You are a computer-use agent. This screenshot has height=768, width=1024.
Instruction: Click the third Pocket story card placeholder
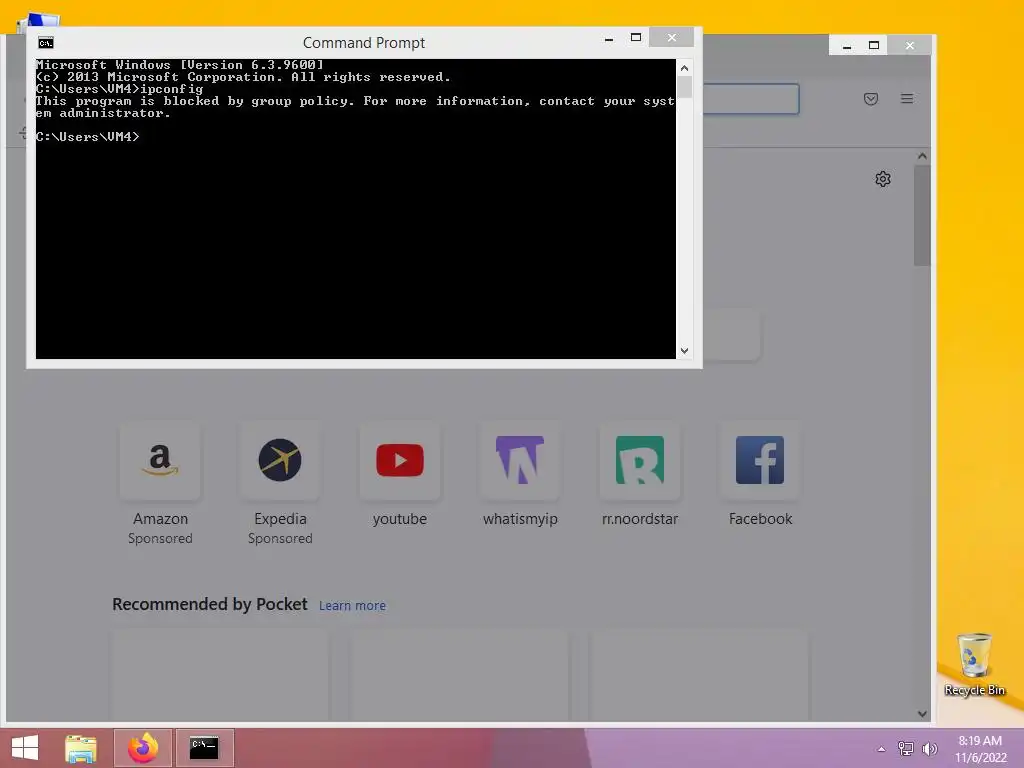(699, 676)
